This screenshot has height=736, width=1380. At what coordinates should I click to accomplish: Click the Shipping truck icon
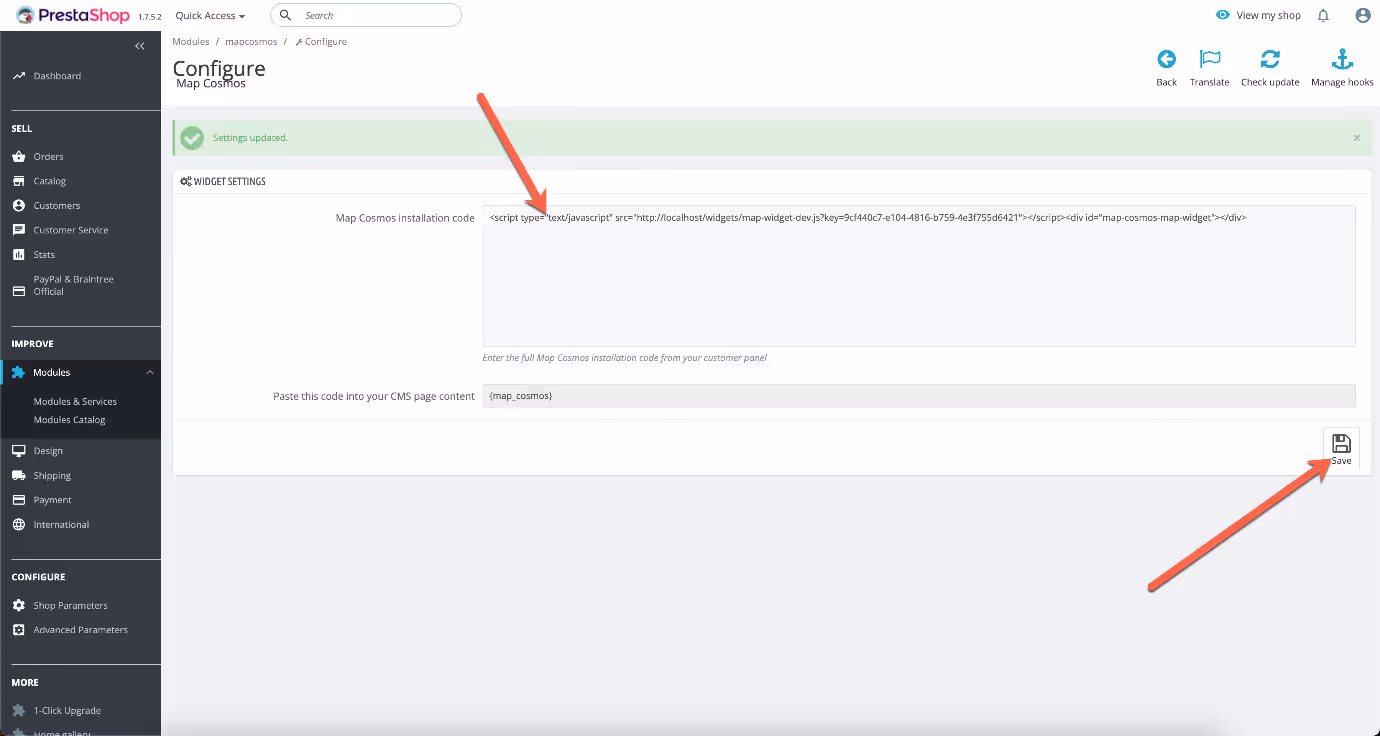[18, 475]
